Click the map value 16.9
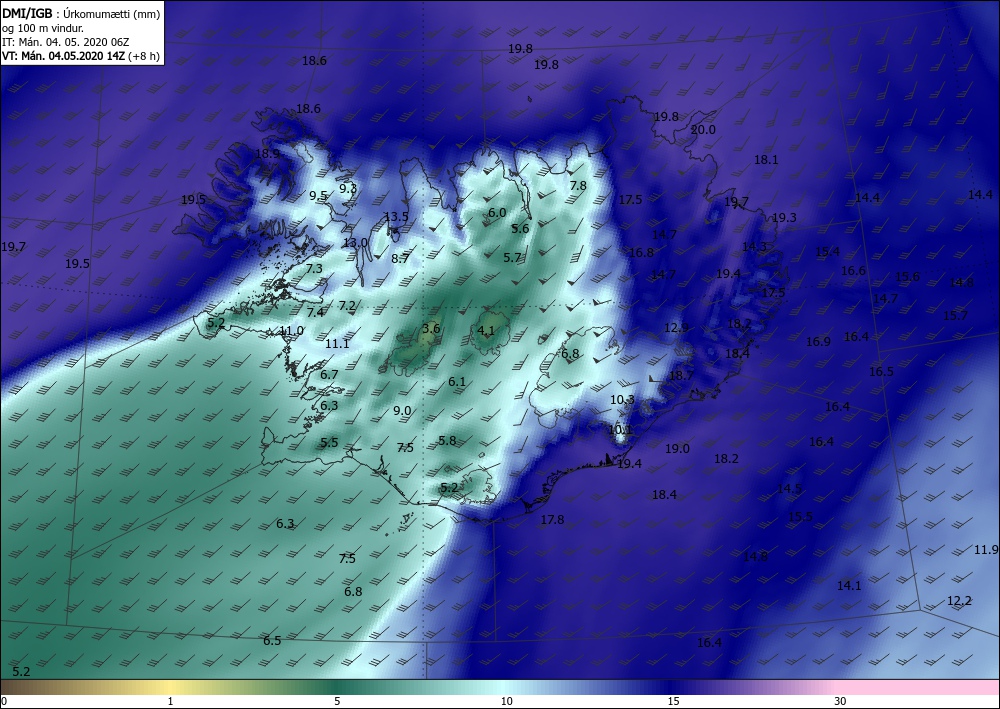1000x709 pixels. click(x=818, y=341)
